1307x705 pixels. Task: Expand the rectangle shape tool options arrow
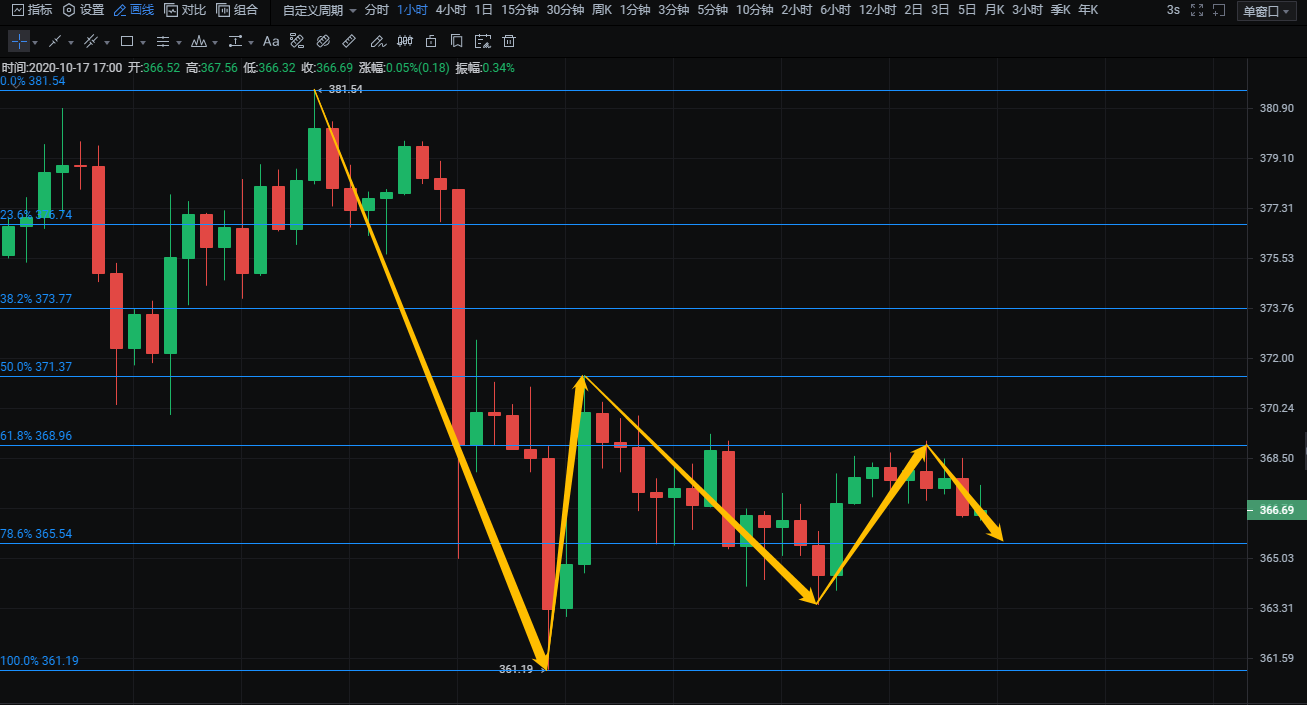(143, 43)
